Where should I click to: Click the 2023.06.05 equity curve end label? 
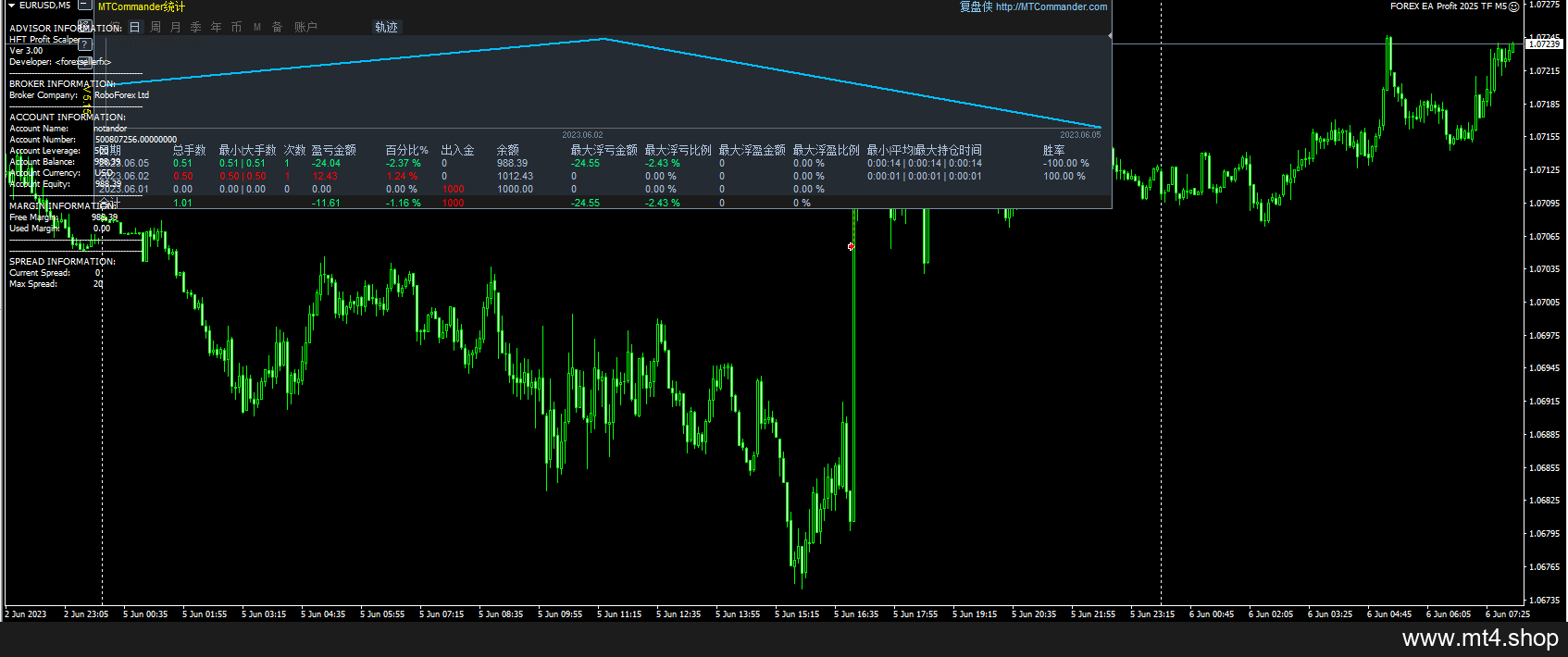[x=1080, y=135]
